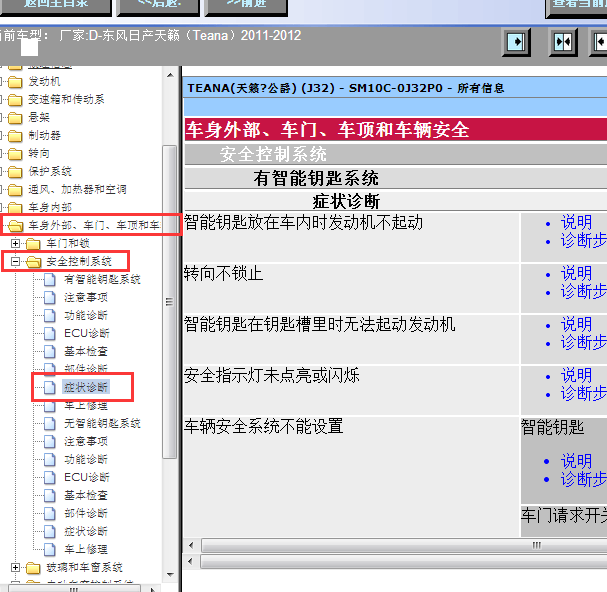Open 通风、加热器和空调 folder
607x592 pixels.
(77, 190)
